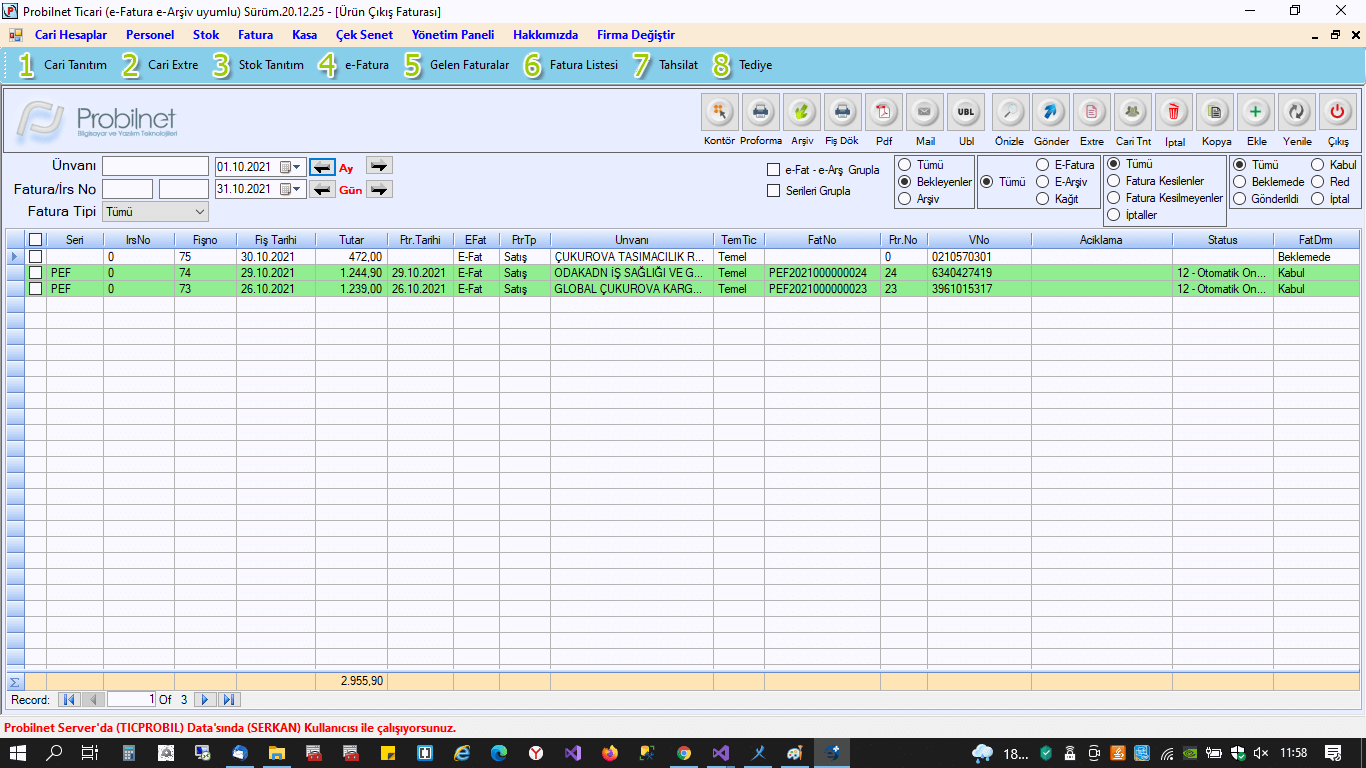
Task: Preview the invoice with Önizle
Action: click(x=1010, y=113)
